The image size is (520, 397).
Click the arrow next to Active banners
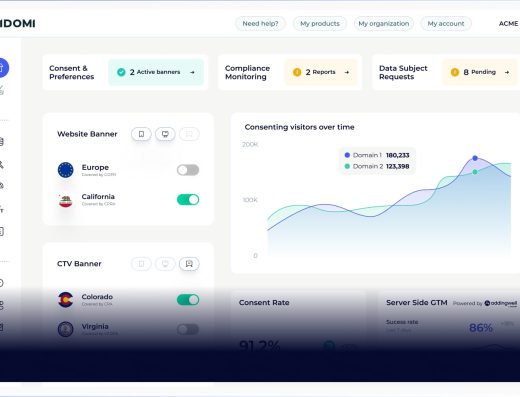[192, 72]
